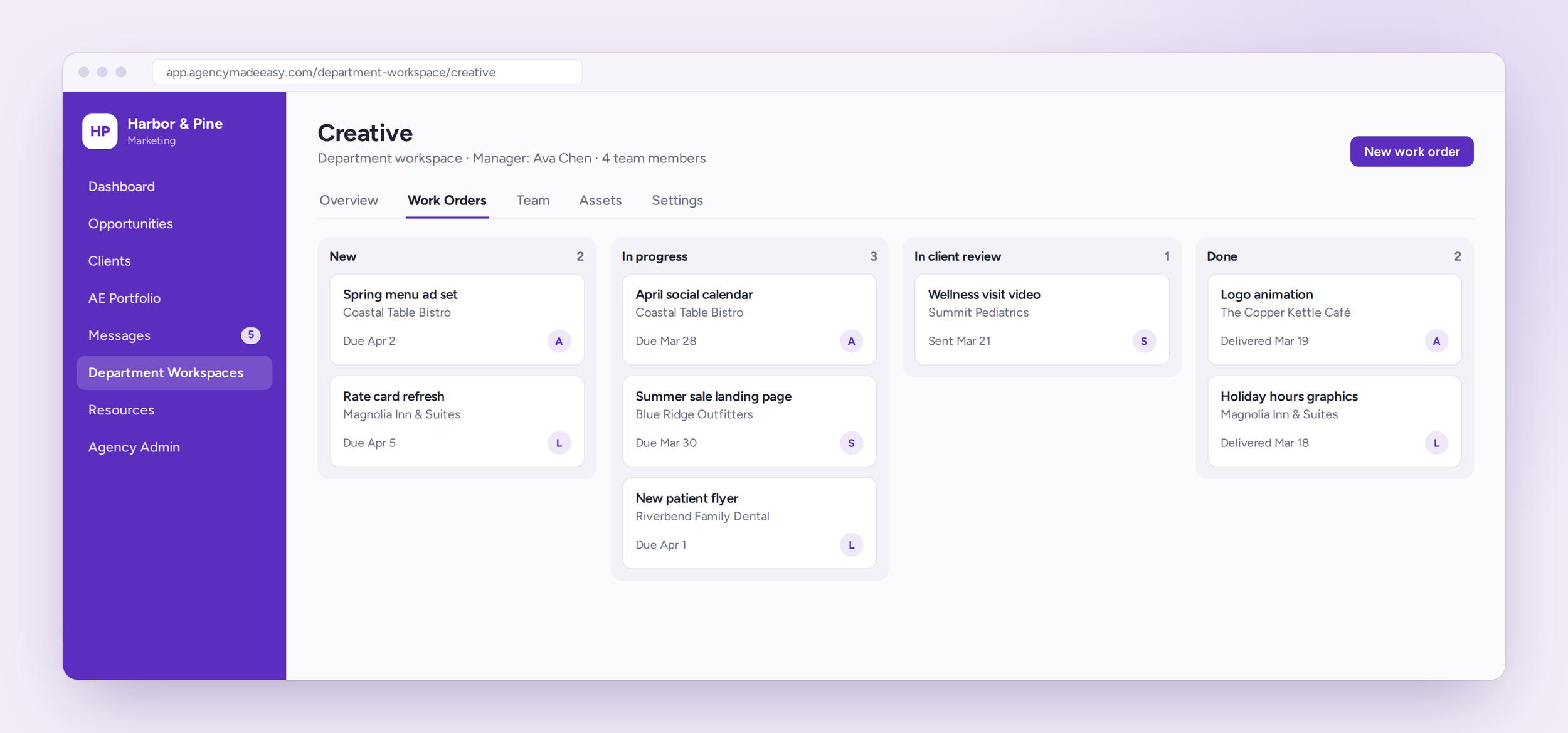Image resolution: width=1568 pixels, height=733 pixels.
Task: Open Rate card refresh work order
Action: [457, 421]
